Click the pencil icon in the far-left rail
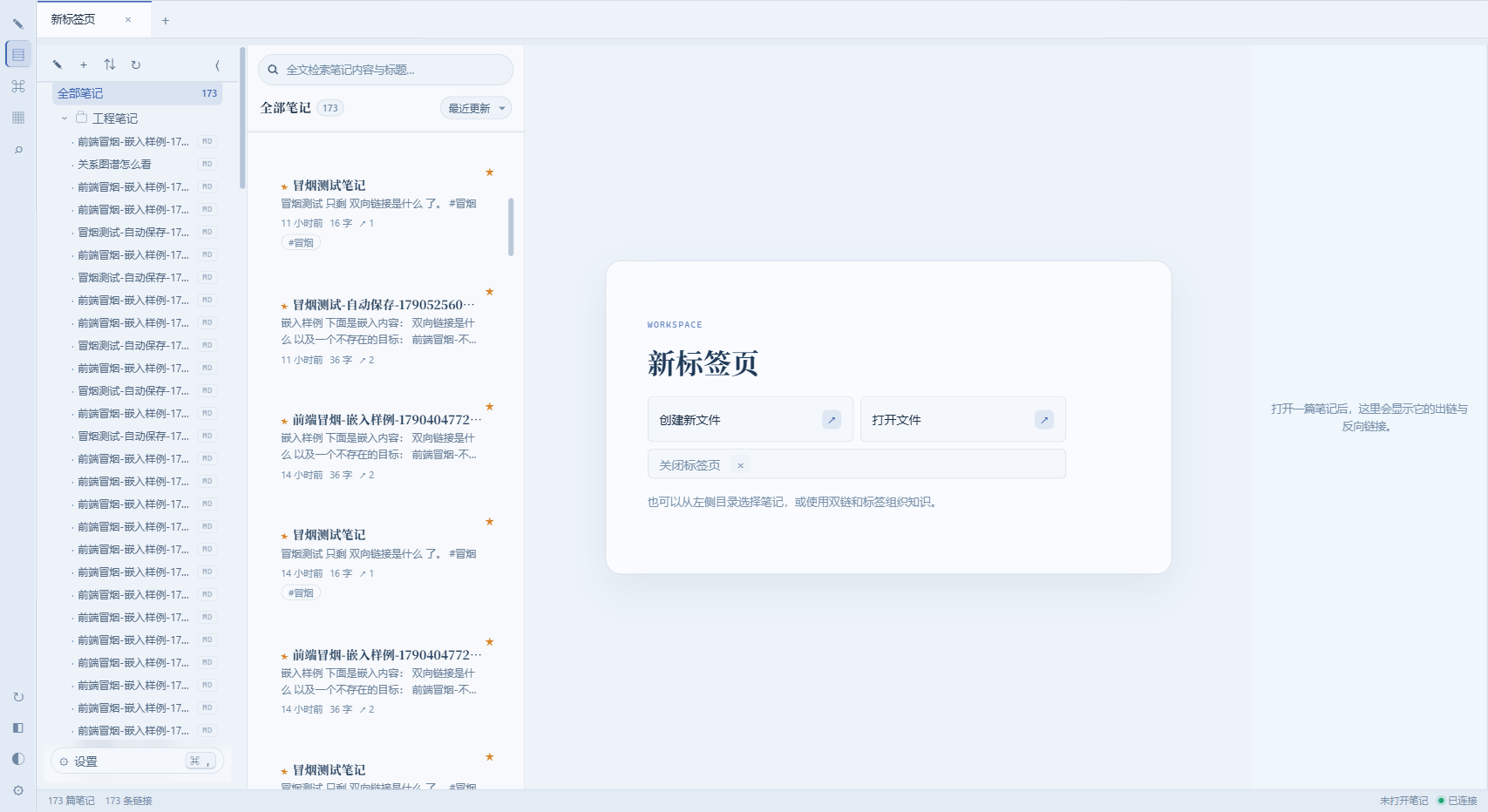This screenshot has height=812, width=1488. pyautogui.click(x=17, y=24)
